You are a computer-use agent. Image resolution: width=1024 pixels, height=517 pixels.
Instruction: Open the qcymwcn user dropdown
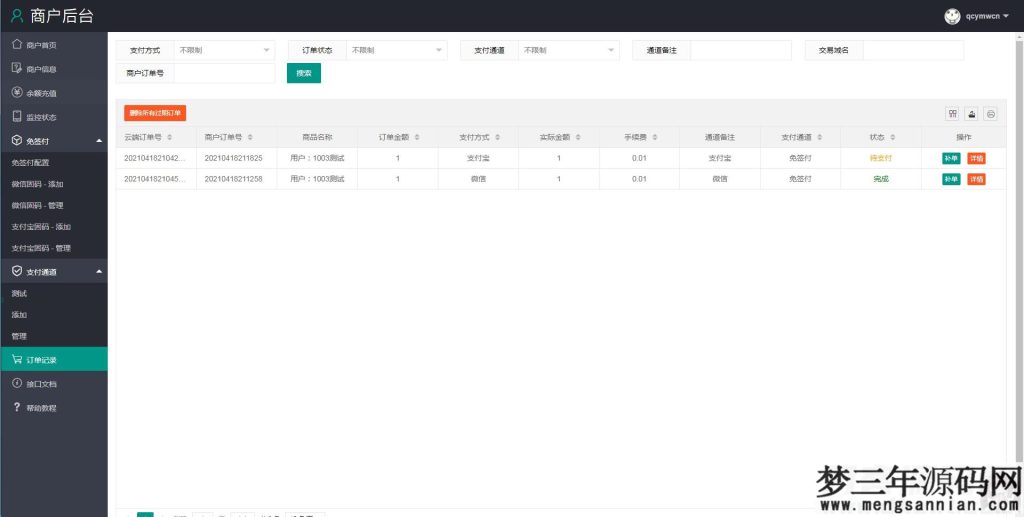tap(987, 16)
